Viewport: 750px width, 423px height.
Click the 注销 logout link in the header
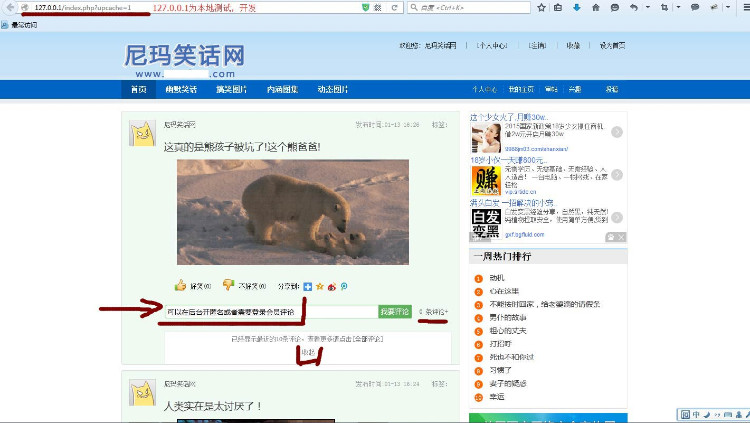tap(538, 46)
